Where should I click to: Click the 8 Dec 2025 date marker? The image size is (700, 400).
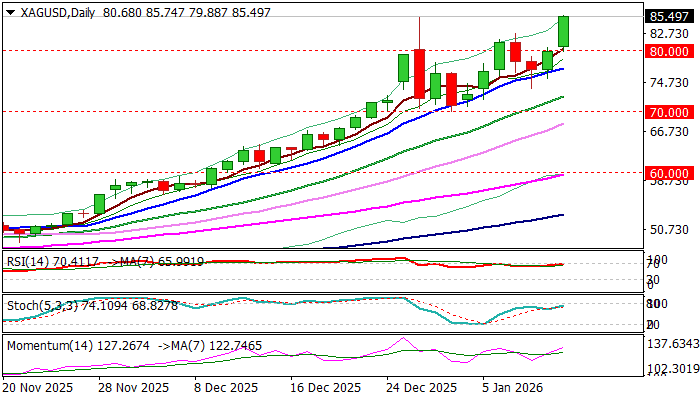click(x=226, y=387)
